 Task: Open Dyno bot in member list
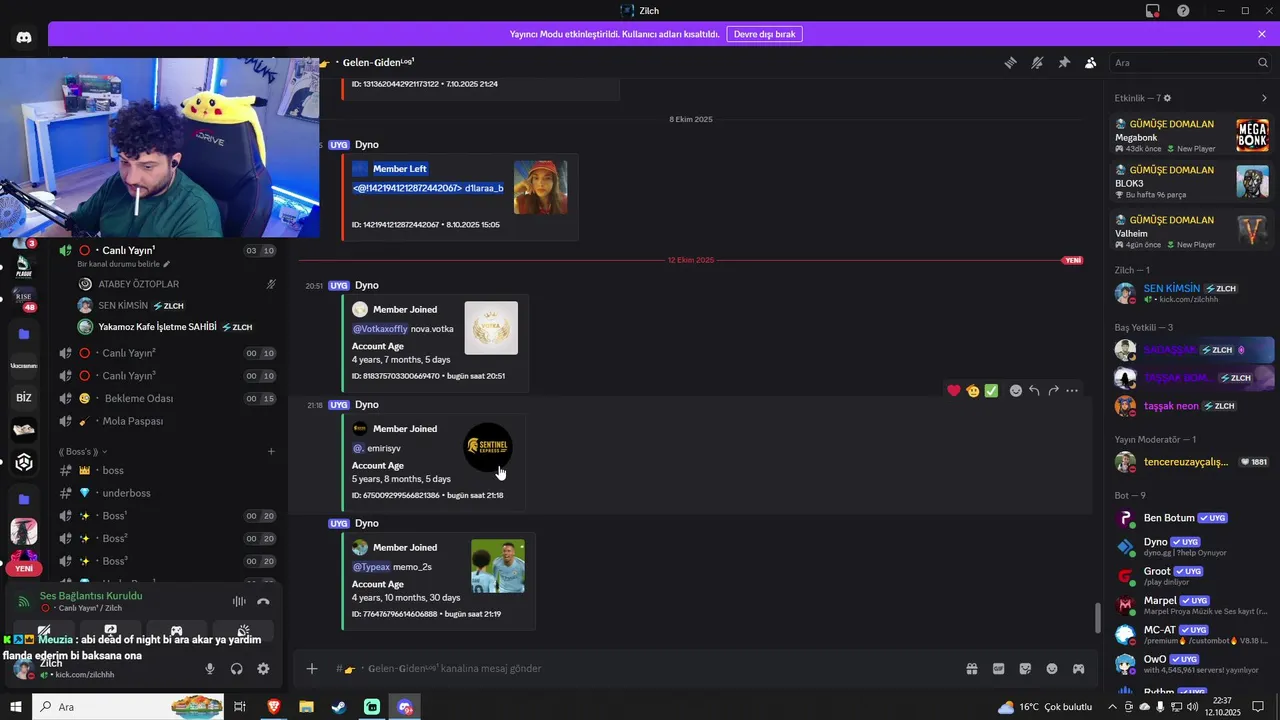pos(1192,546)
